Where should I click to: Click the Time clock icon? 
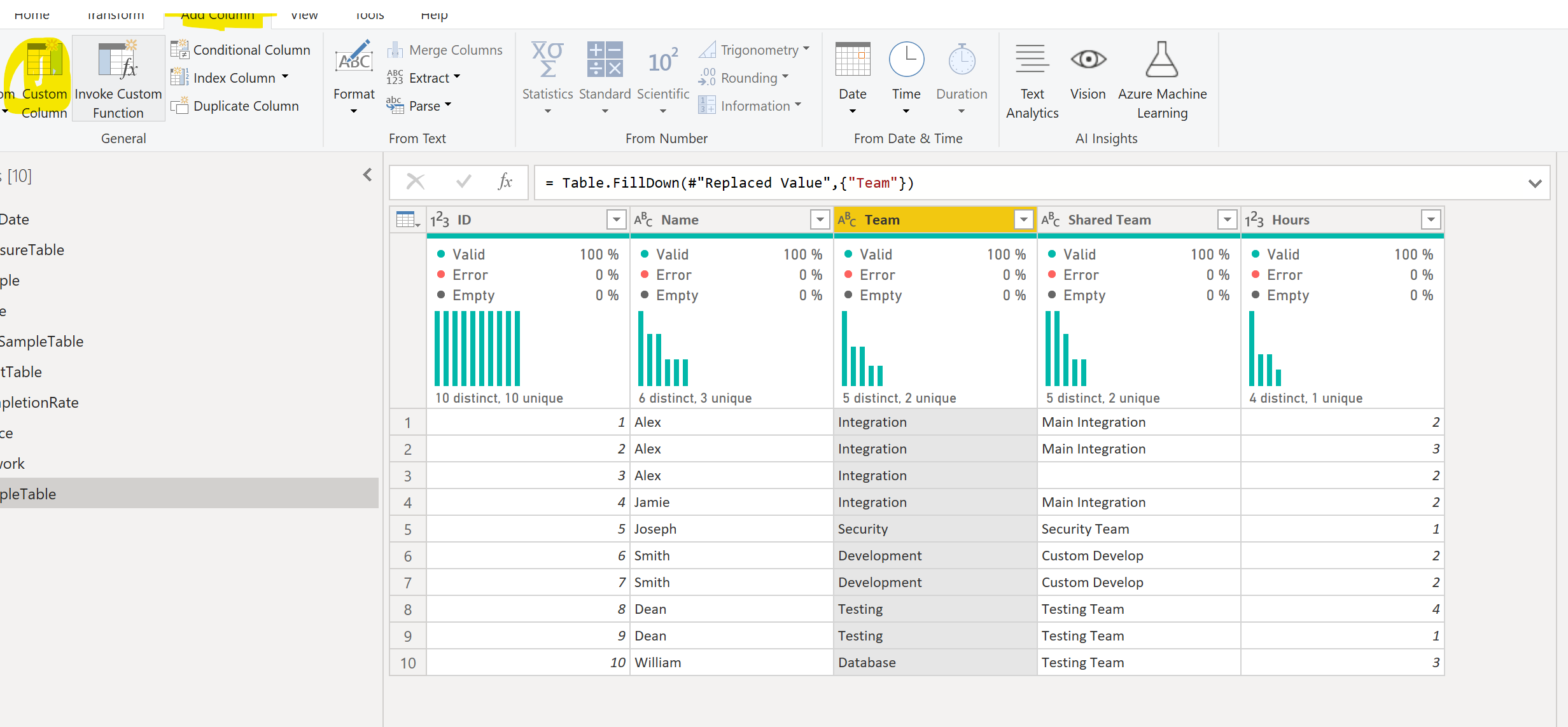pyautogui.click(x=906, y=60)
